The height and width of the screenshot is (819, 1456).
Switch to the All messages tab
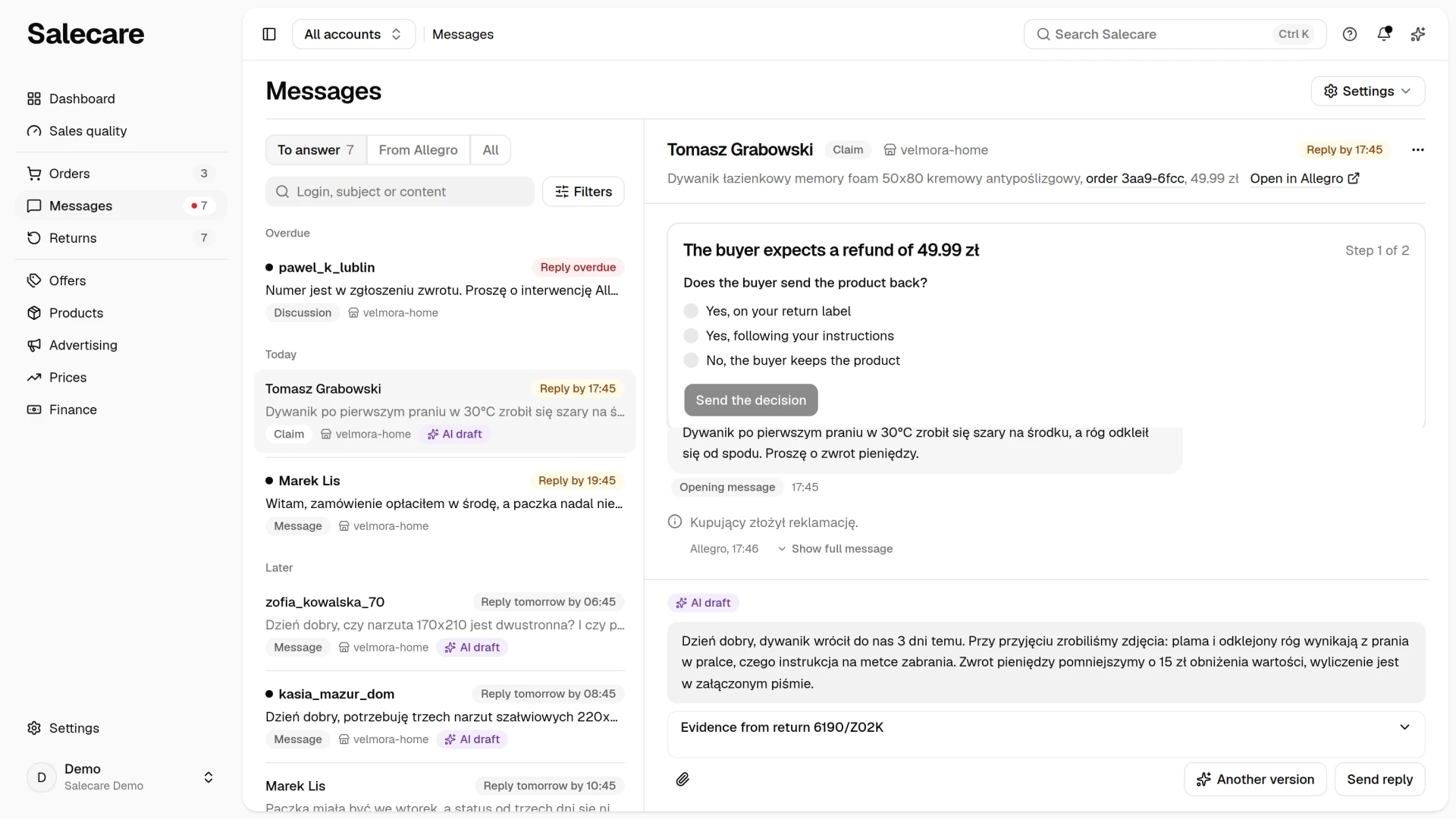pos(491,150)
